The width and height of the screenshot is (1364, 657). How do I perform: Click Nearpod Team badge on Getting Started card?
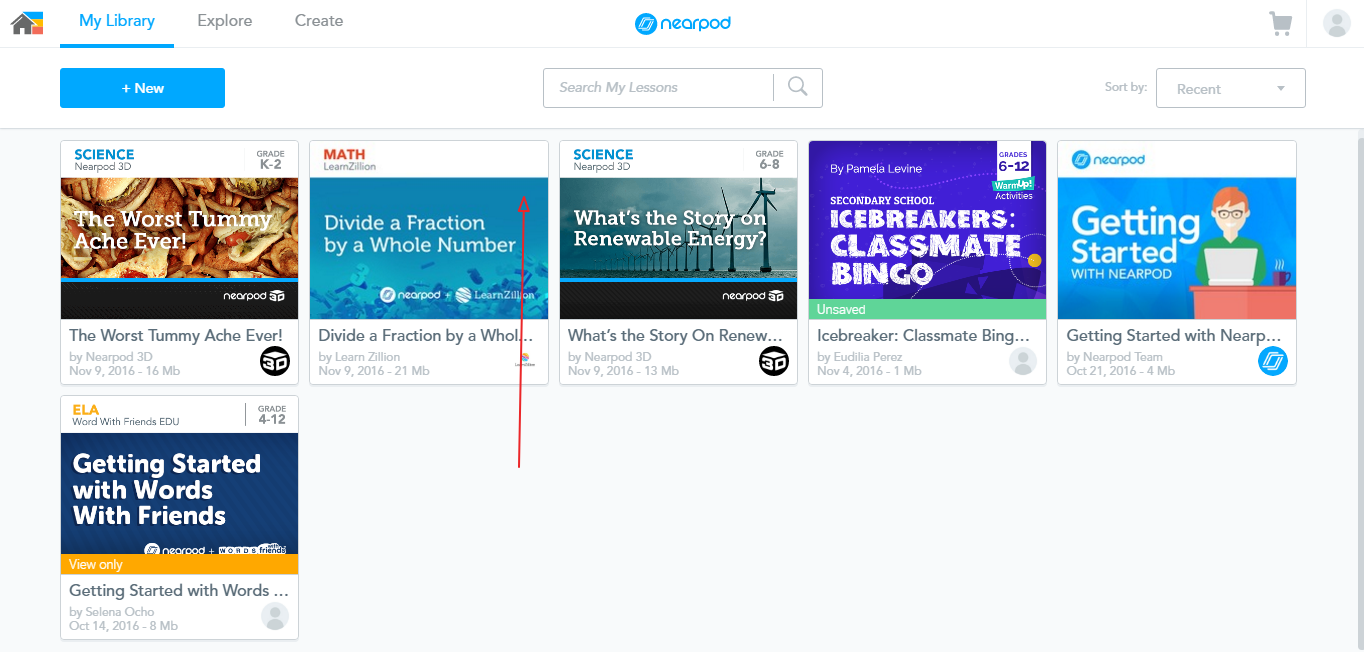pos(1272,361)
